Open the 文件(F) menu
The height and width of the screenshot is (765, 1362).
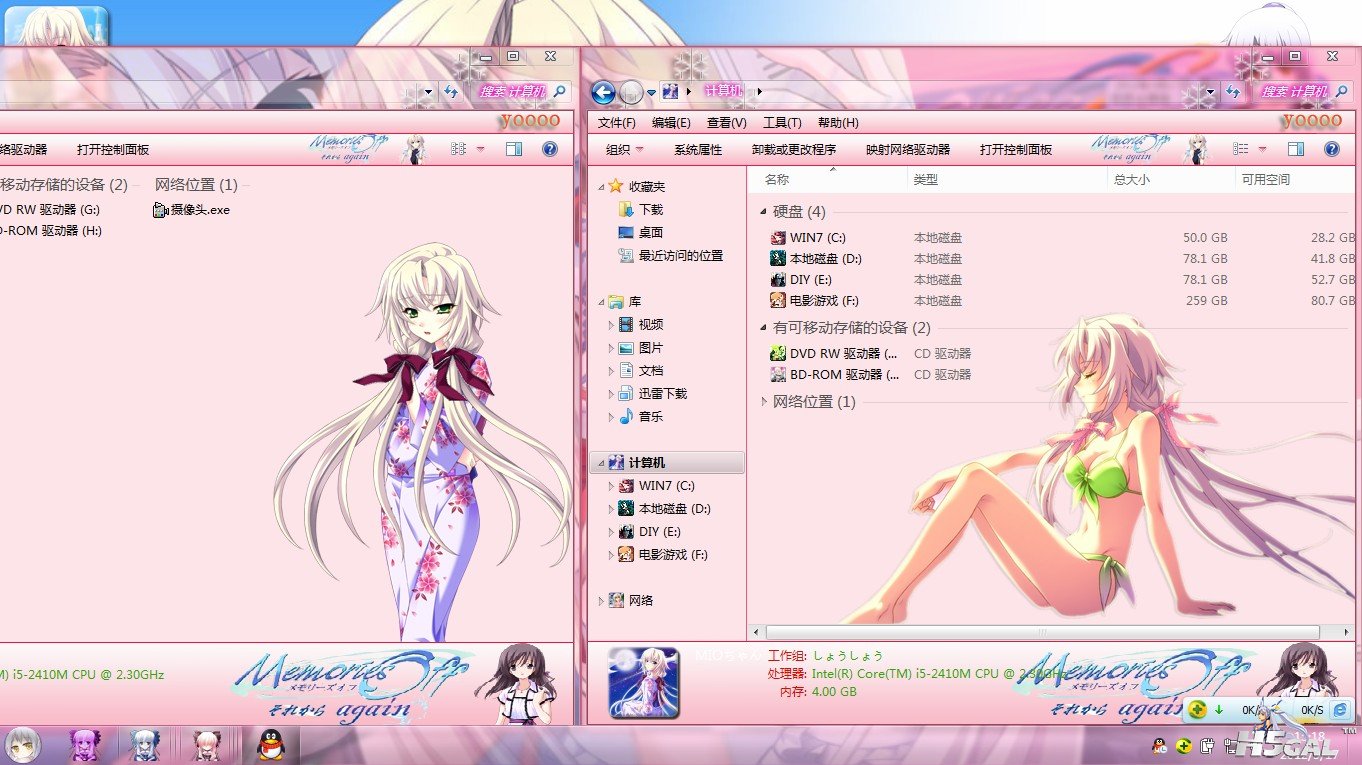click(x=617, y=123)
